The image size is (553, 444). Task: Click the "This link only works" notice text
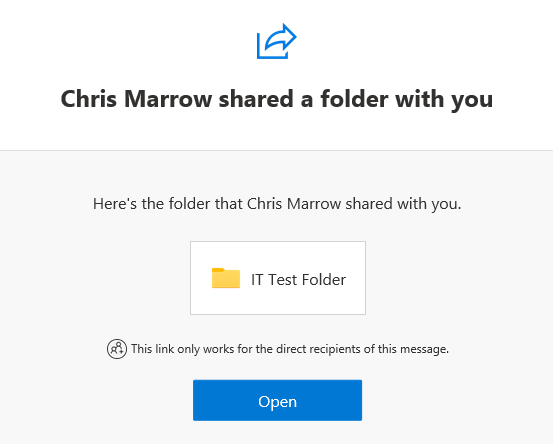tap(290, 349)
